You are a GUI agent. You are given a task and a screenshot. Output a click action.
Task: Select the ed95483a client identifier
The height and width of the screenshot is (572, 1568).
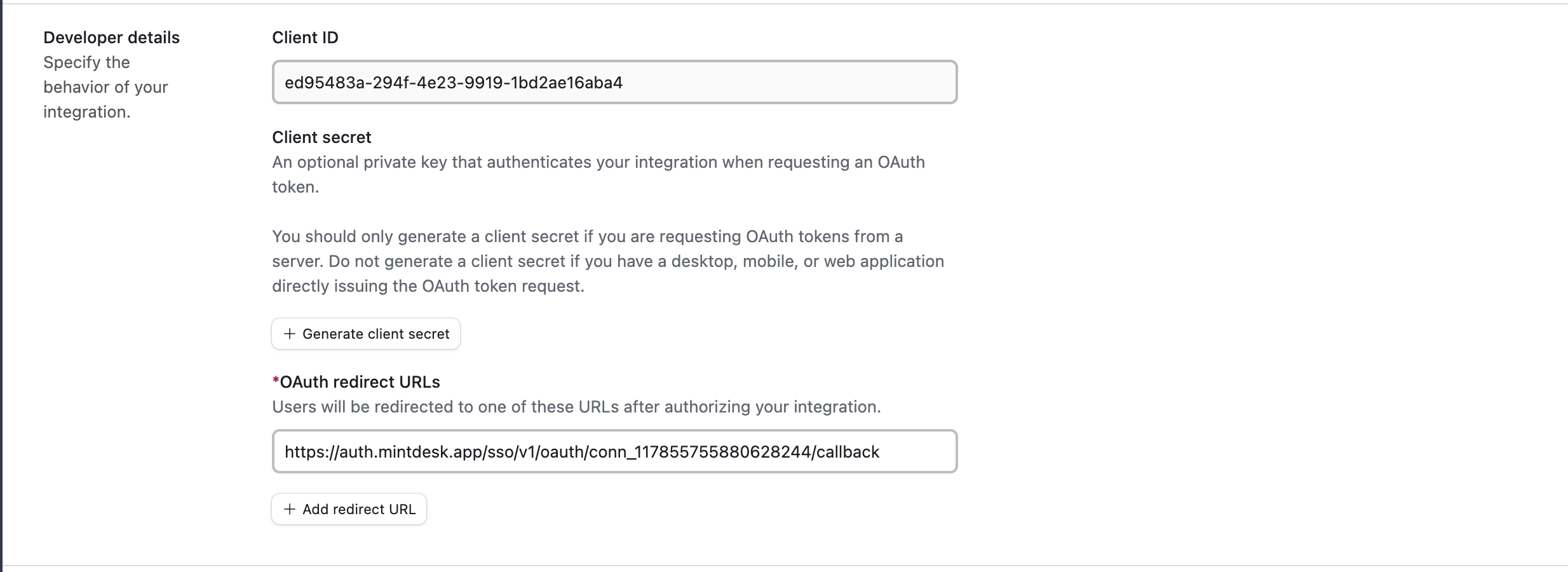[454, 82]
